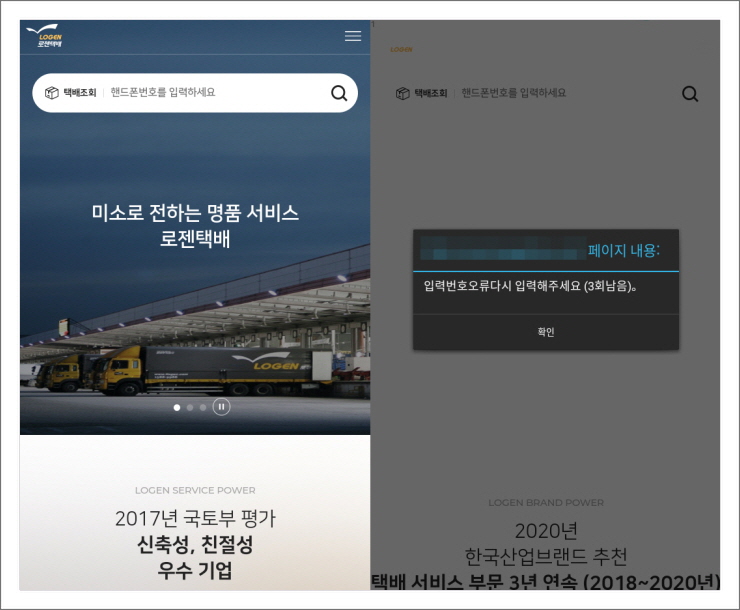Image resolution: width=740 pixels, height=610 pixels.
Task: Select the first carousel dot
Action: [177, 407]
